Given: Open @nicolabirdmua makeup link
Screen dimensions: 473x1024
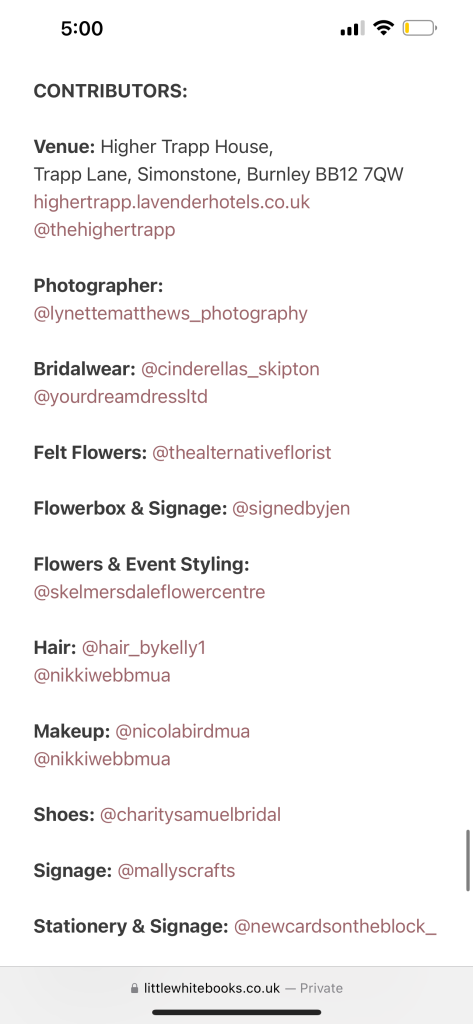Looking at the screenshot, I should (182, 731).
